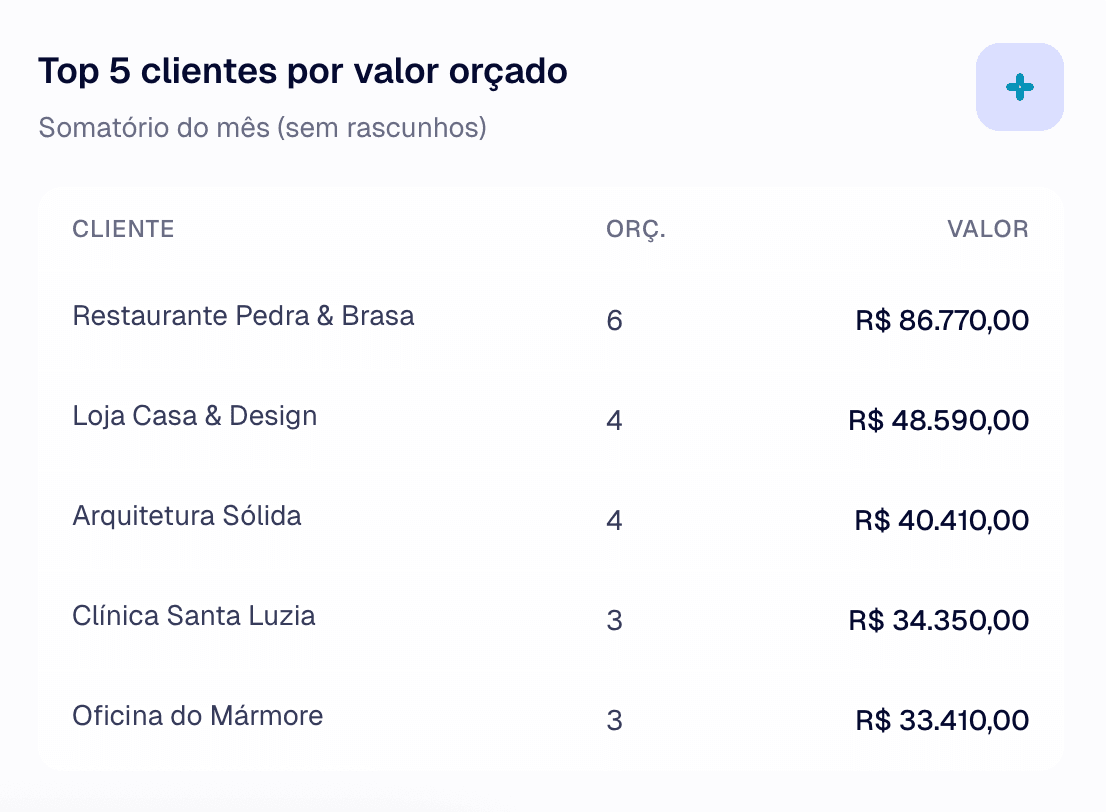The image size is (1106, 812).
Task: Click the budget count 3 for Clínica Santa Luzia
Action: pos(614,621)
